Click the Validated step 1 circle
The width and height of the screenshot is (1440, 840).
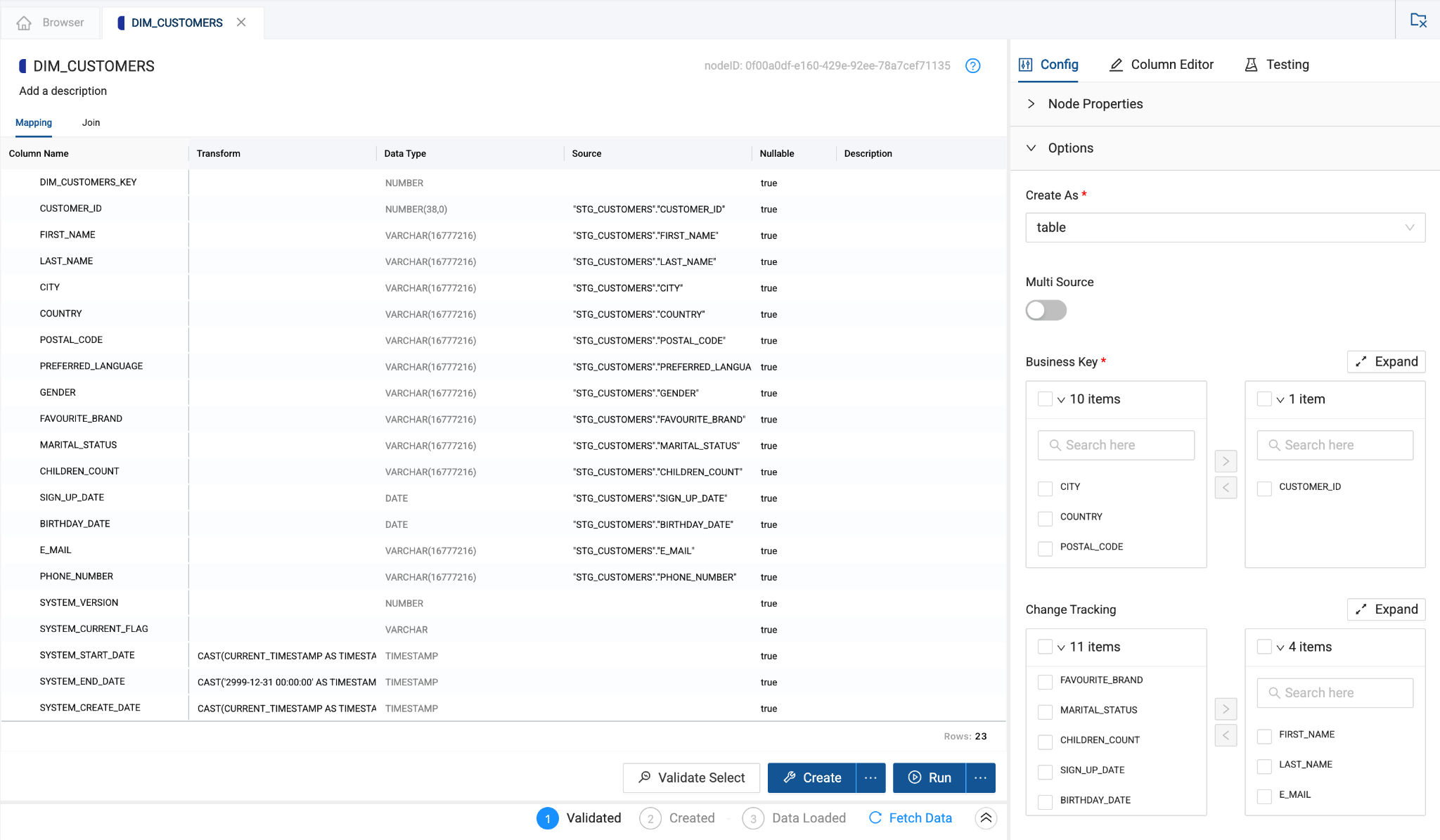coord(548,818)
